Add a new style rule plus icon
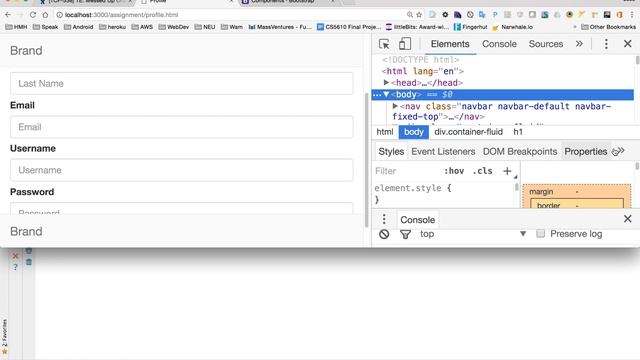The image size is (640, 360). click(507, 171)
